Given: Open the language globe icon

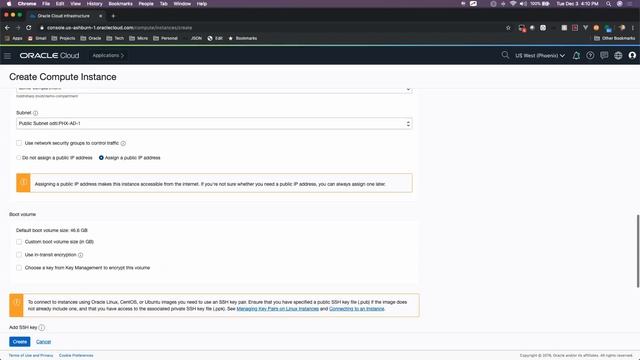Looking at the screenshot, I should (618, 56).
